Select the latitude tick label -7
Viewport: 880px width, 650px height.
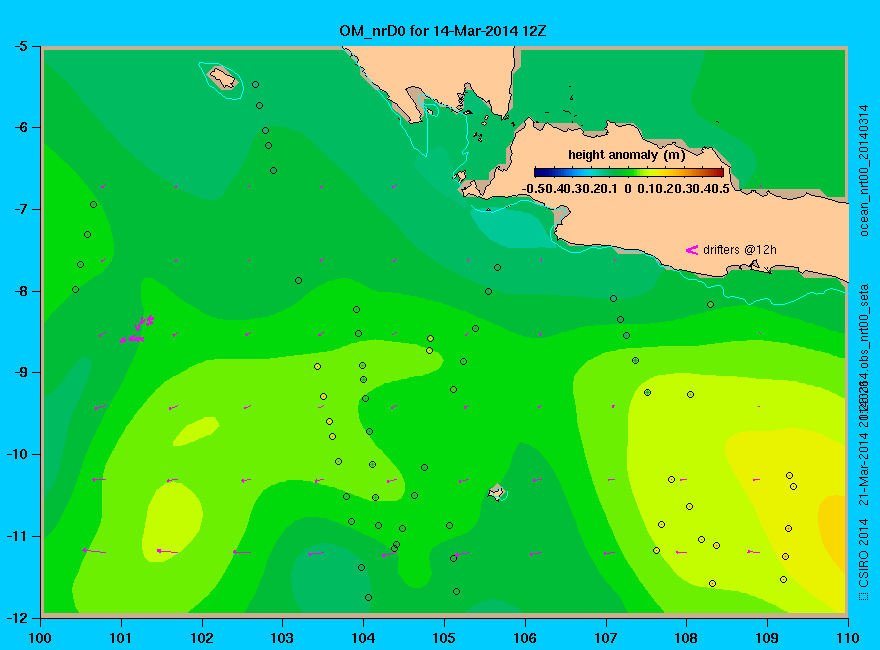20,209
